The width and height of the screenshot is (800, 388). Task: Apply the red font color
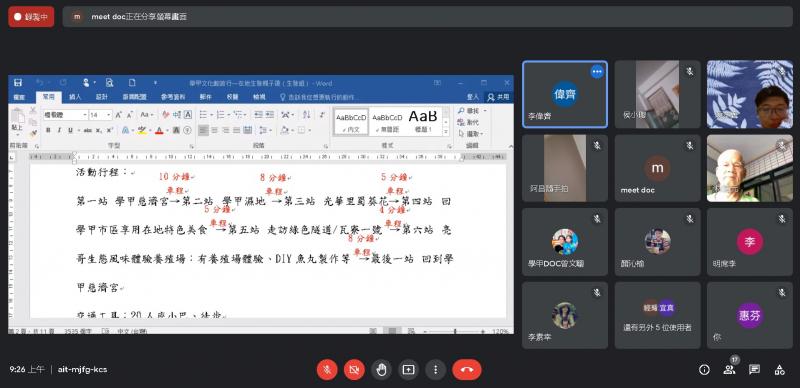coord(159,130)
